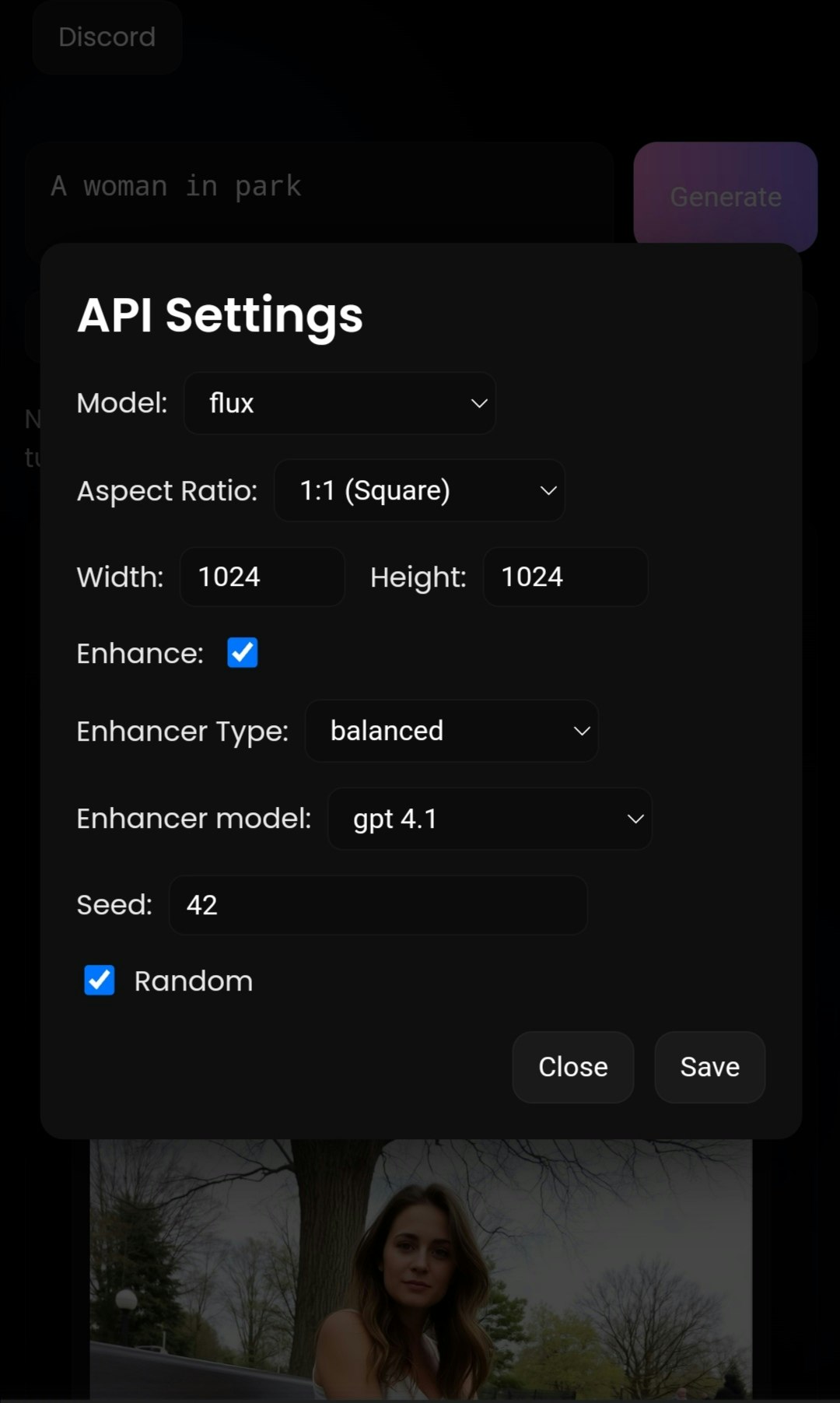Open the Model dropdown showing flux
The height and width of the screenshot is (1403, 840).
point(340,403)
